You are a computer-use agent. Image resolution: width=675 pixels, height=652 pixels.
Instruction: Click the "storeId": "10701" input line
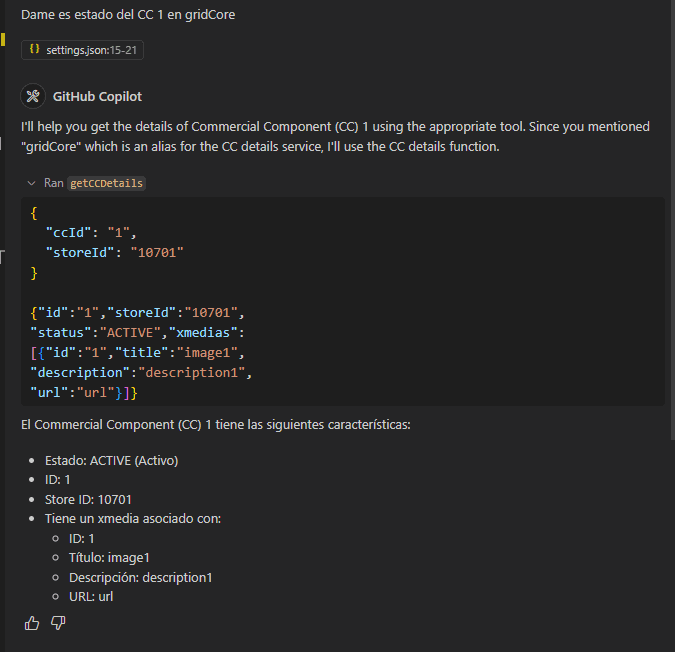point(115,253)
